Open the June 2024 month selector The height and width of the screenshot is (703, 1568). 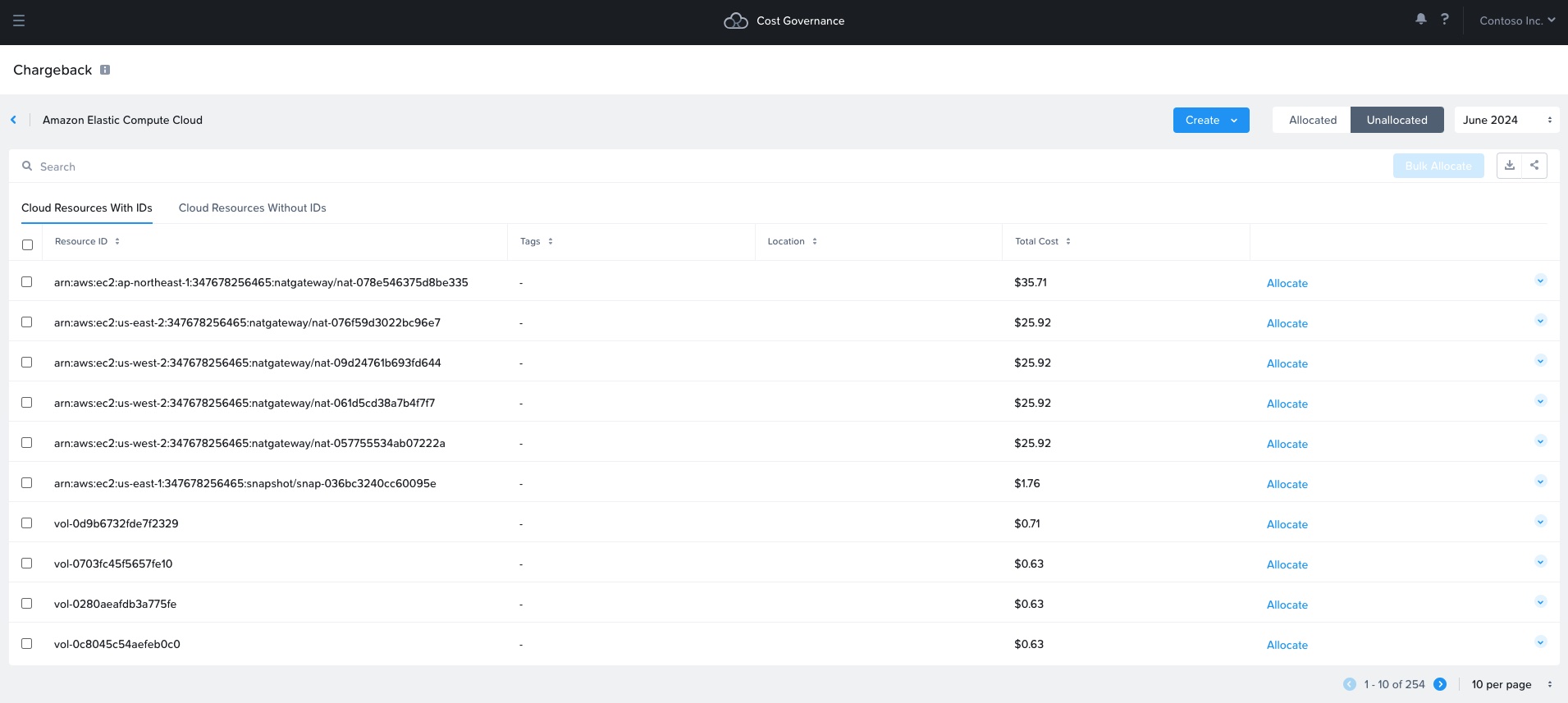(x=1506, y=120)
